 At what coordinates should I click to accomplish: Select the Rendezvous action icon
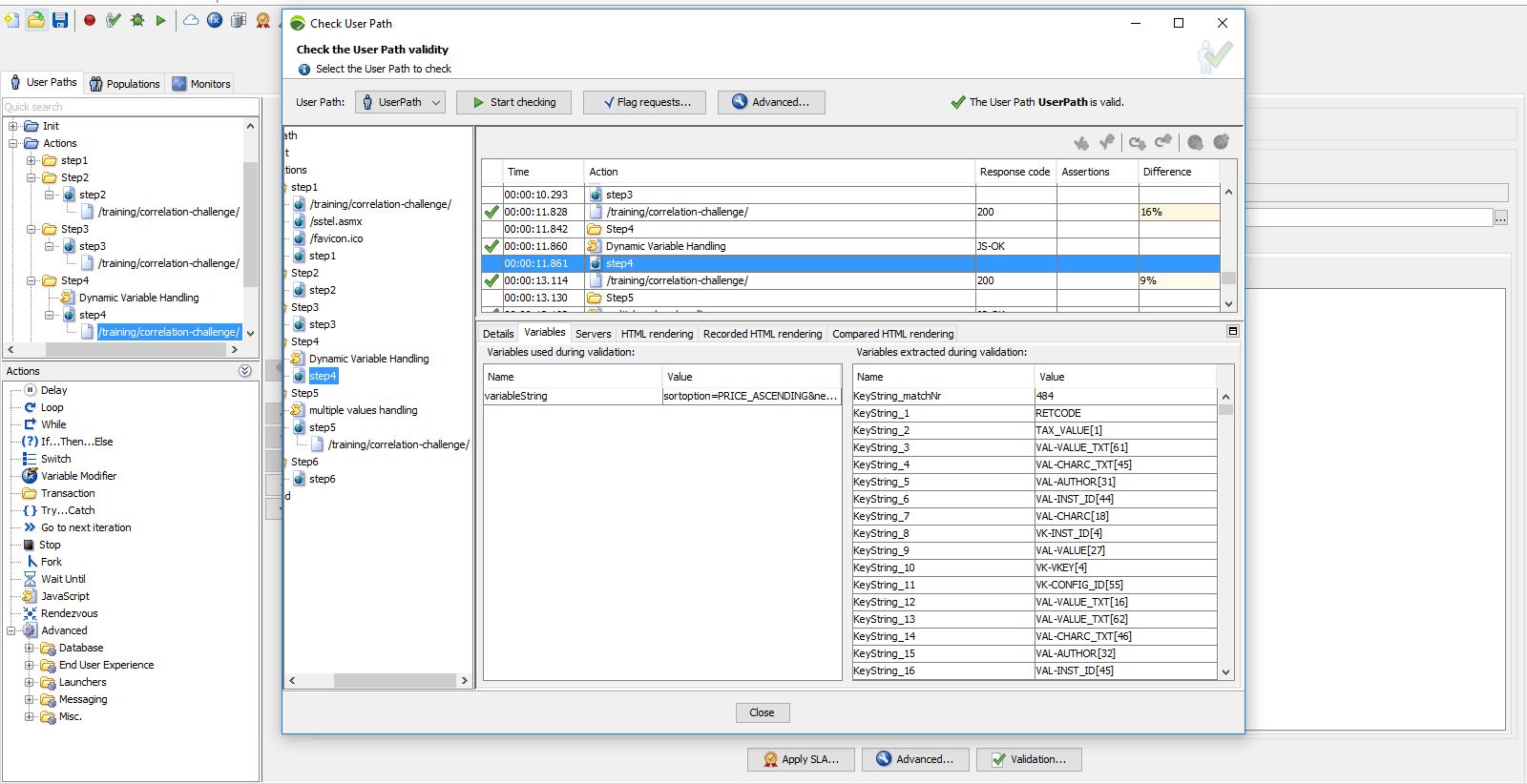30,613
